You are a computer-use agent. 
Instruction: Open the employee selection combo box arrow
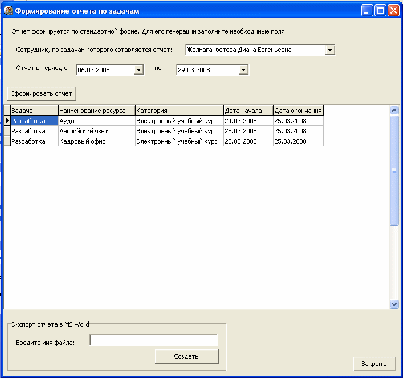(x=330, y=50)
